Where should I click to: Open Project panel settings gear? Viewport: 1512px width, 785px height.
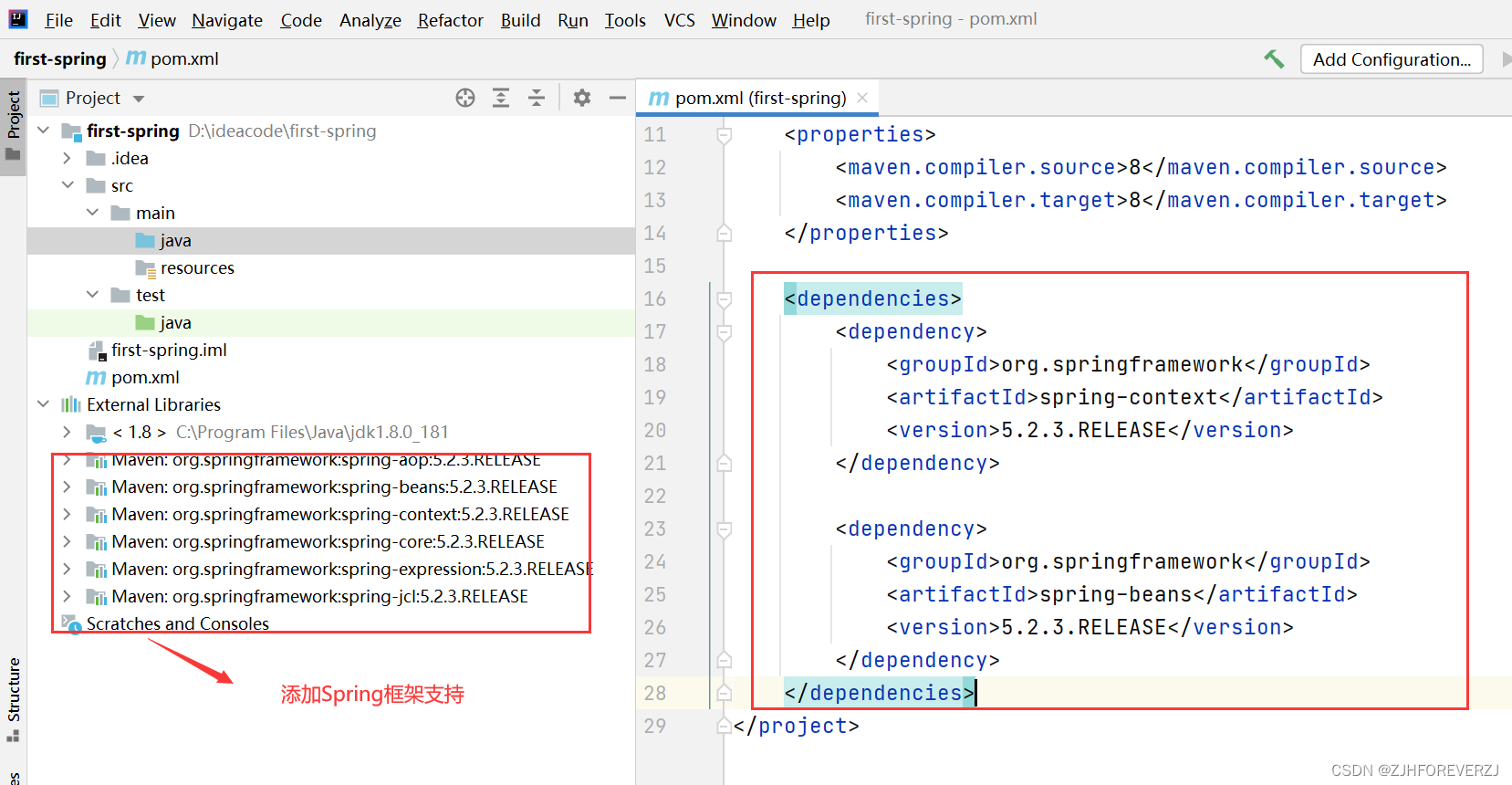582,98
